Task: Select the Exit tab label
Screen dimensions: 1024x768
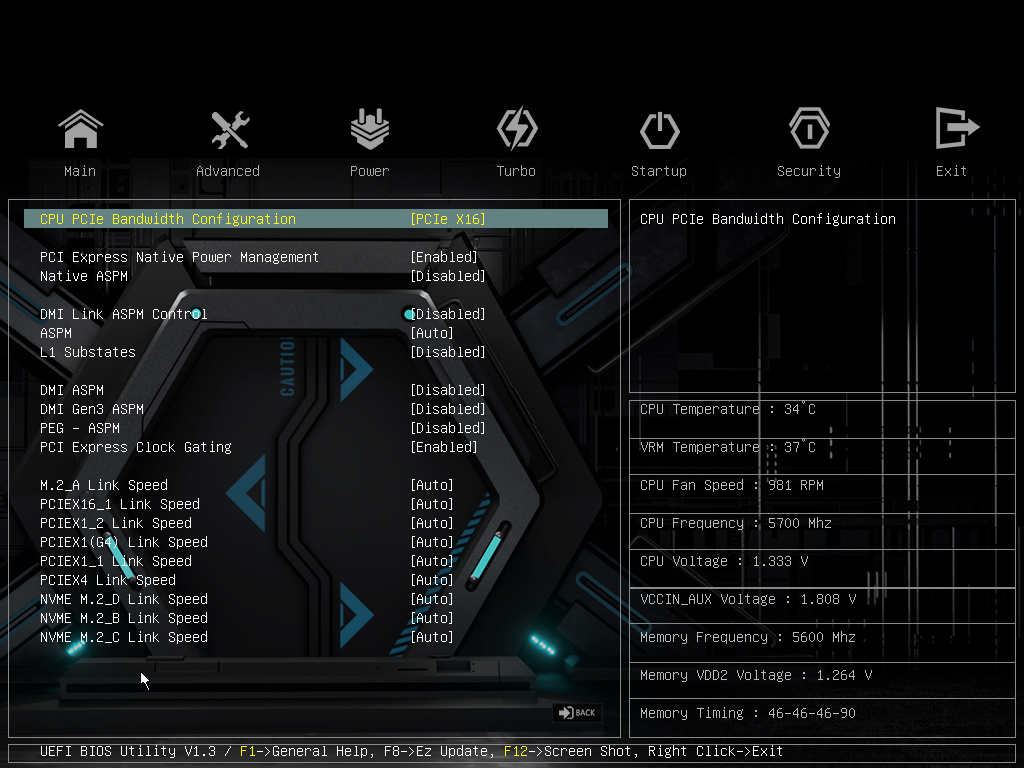Action: click(x=951, y=171)
